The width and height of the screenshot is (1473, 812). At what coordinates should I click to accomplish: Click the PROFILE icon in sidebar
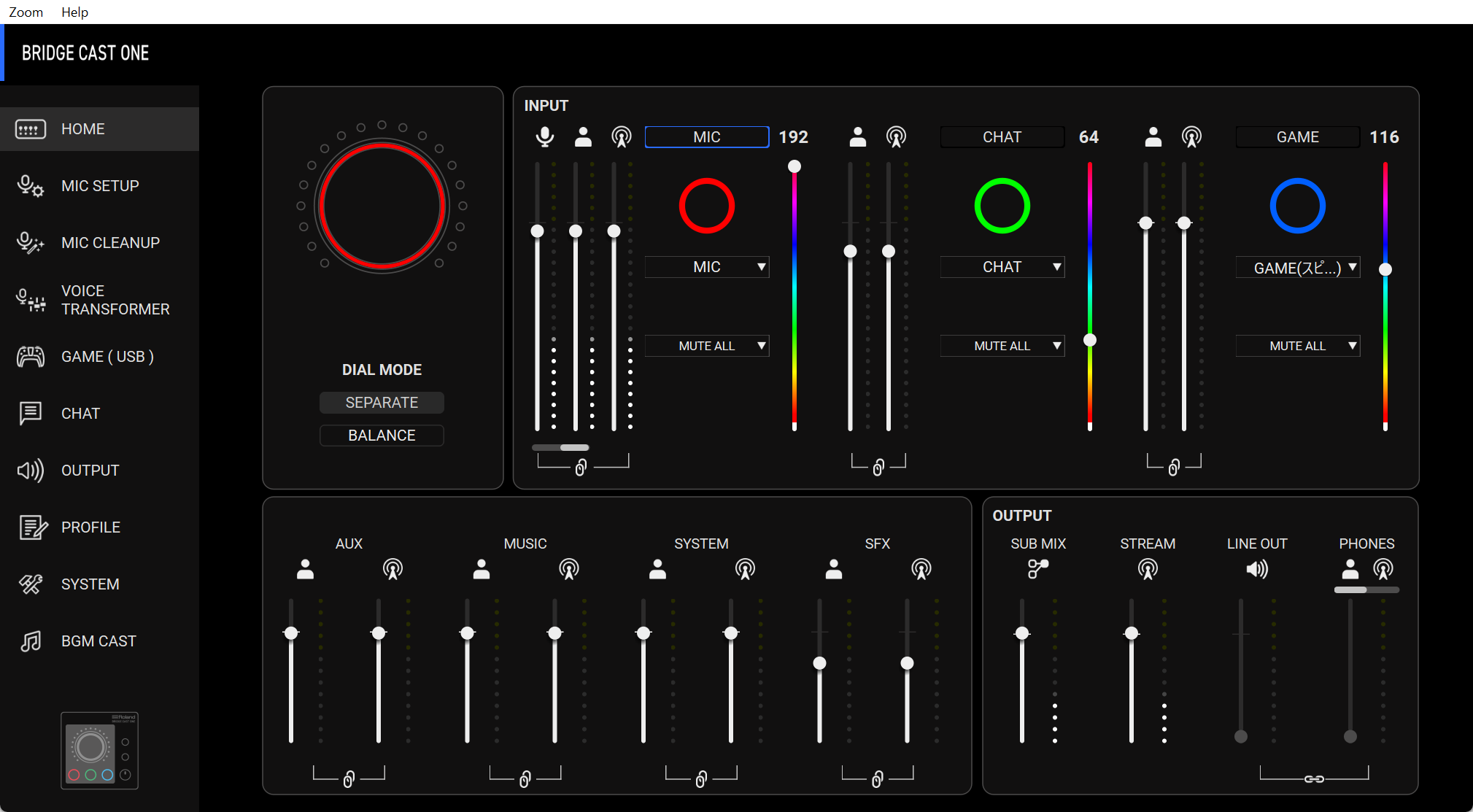32,527
